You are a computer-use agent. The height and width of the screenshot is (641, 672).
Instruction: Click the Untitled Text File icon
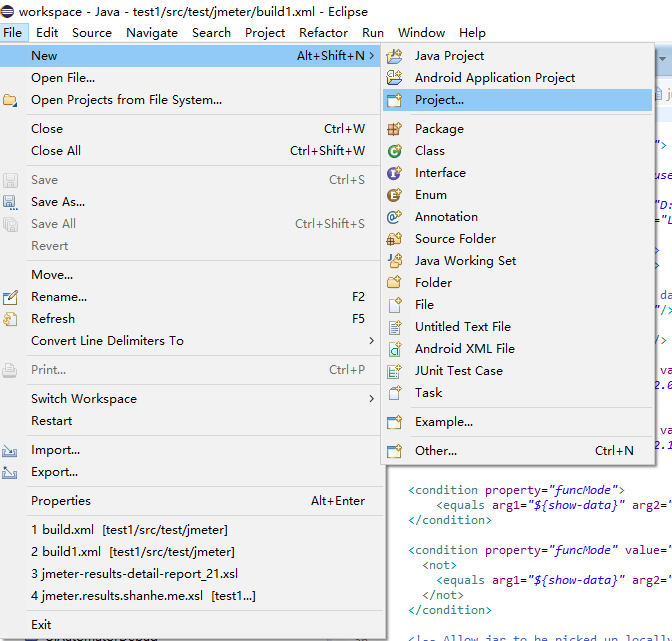click(394, 326)
